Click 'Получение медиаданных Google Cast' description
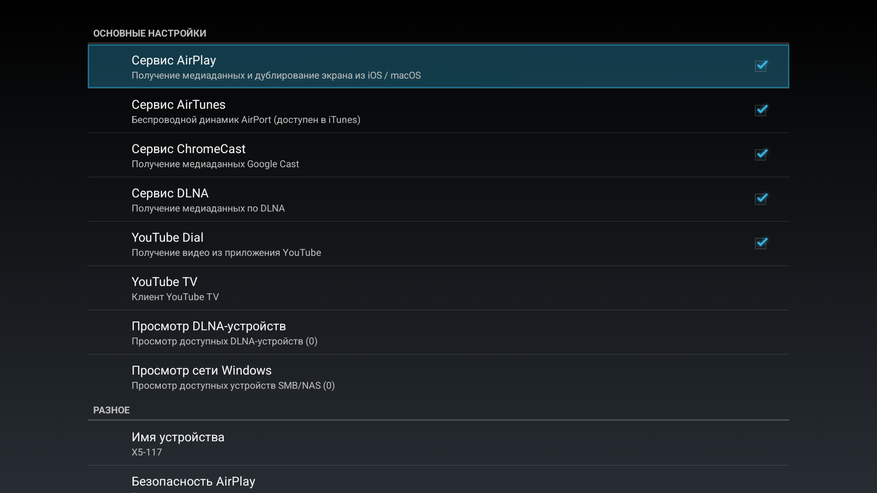The height and width of the screenshot is (493, 877). click(x=215, y=164)
